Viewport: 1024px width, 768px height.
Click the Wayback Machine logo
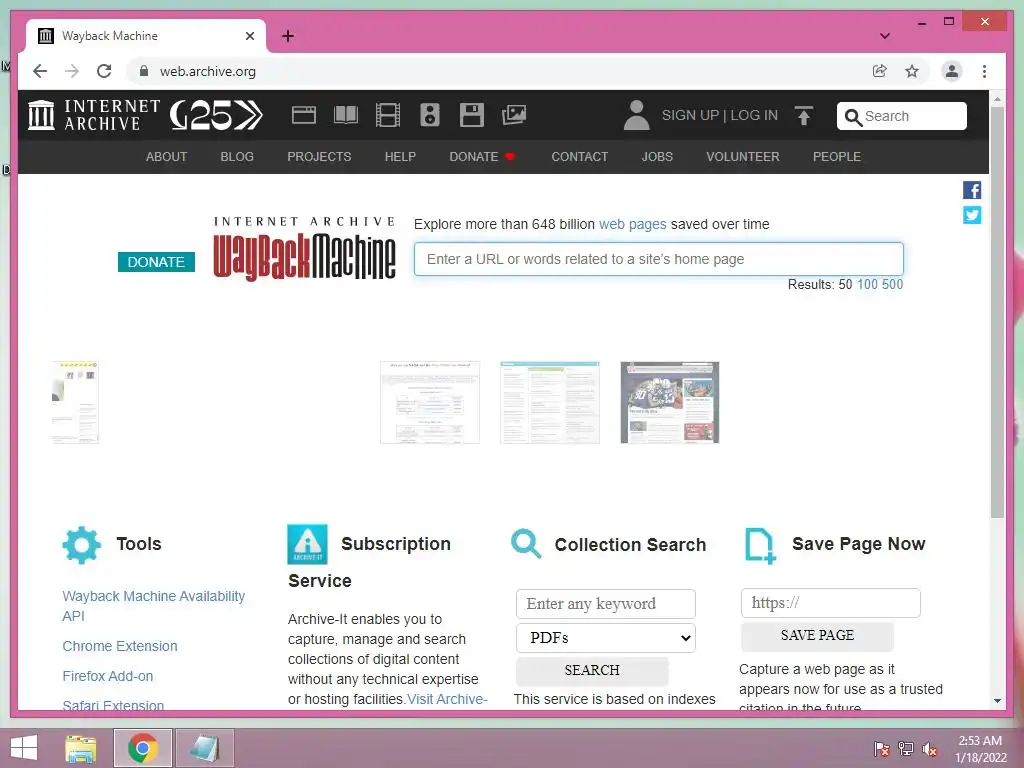point(304,249)
